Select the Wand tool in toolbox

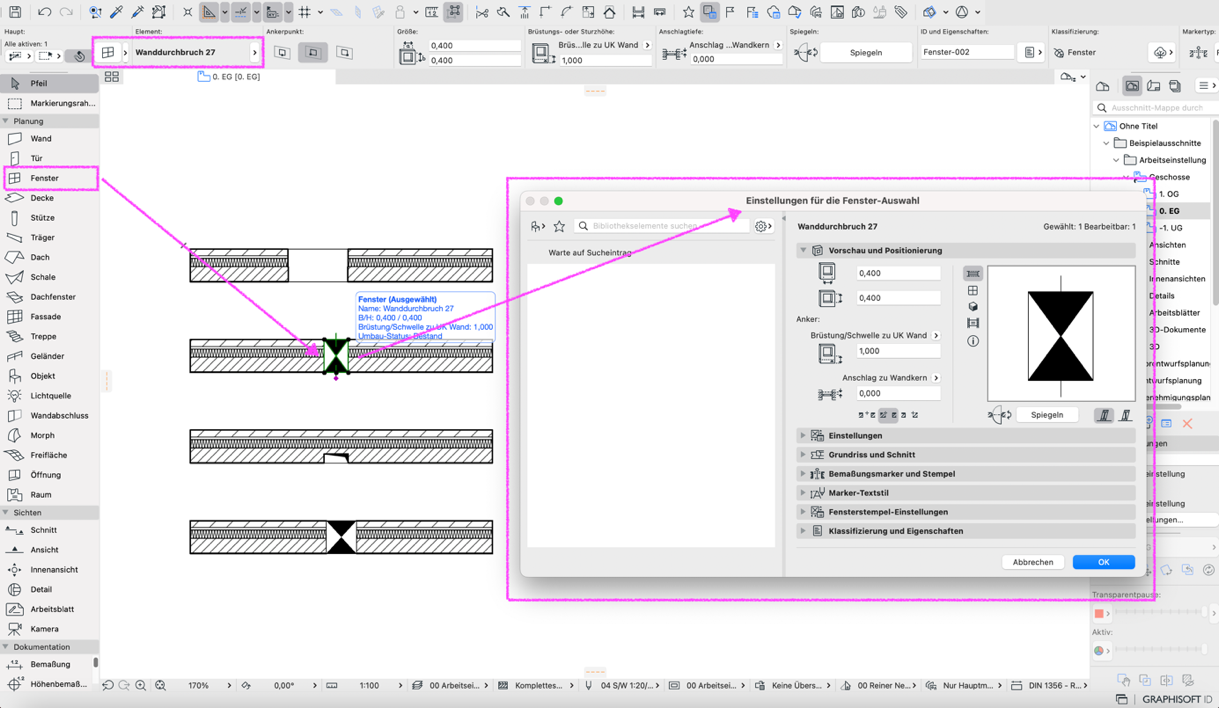(49, 139)
